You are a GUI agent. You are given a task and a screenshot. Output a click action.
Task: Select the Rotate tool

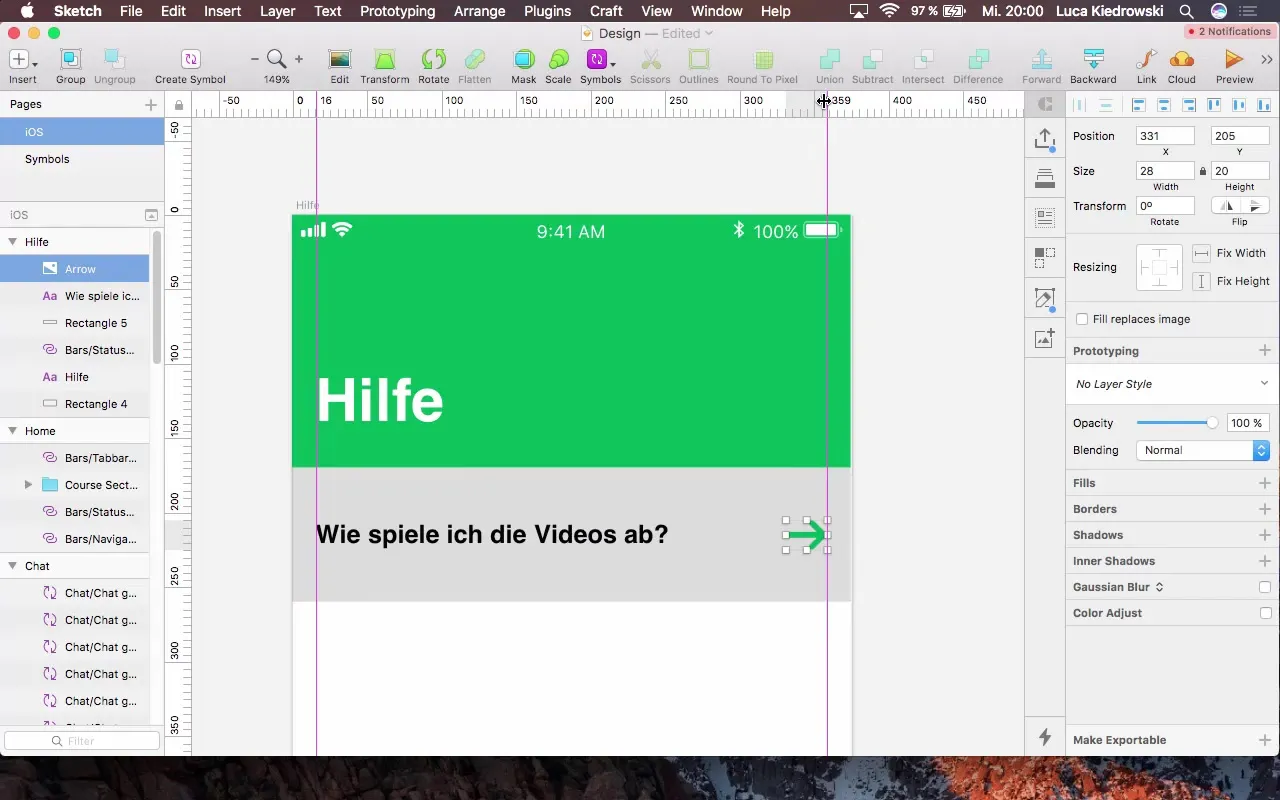pyautogui.click(x=433, y=60)
